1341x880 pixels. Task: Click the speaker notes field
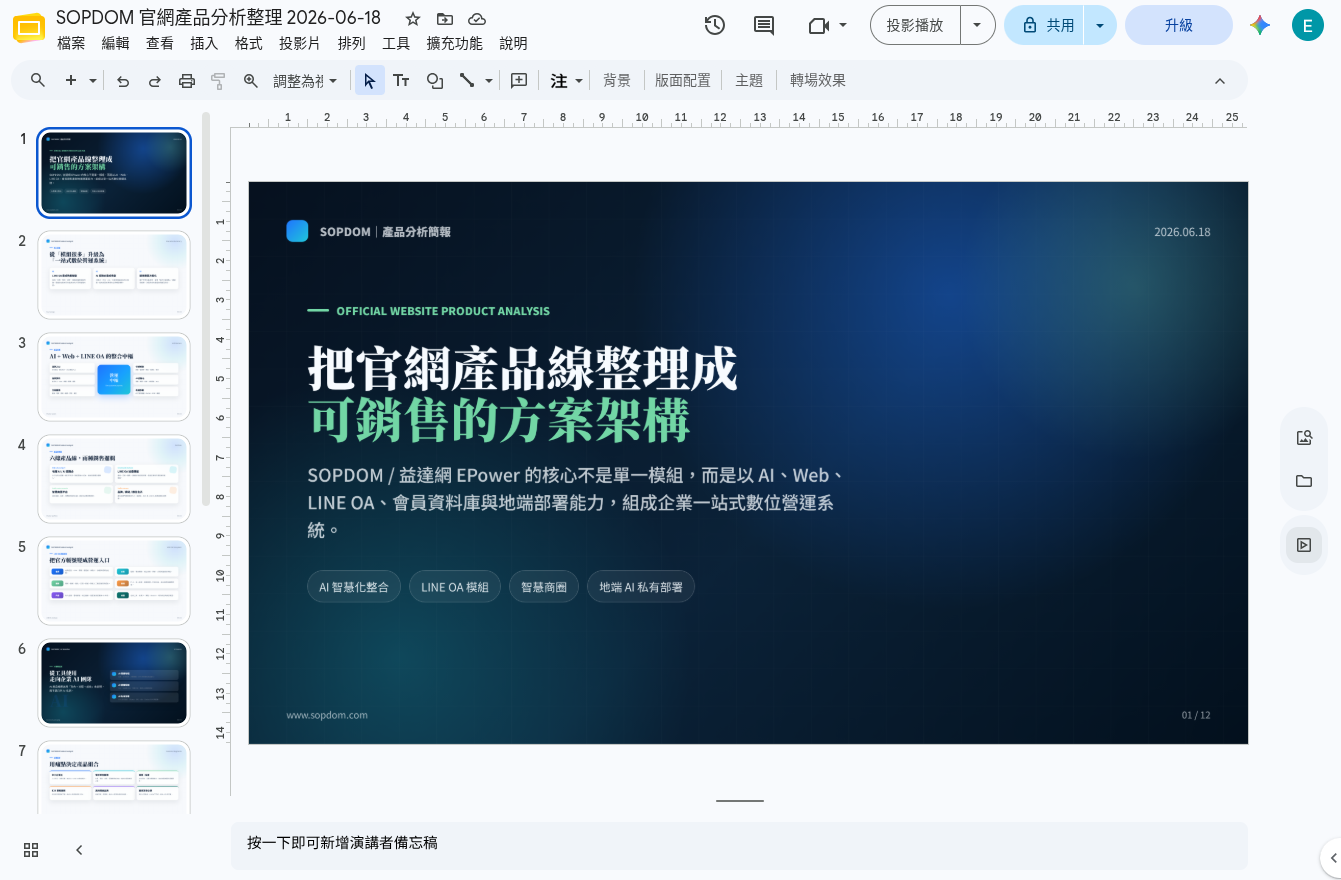pos(739,845)
